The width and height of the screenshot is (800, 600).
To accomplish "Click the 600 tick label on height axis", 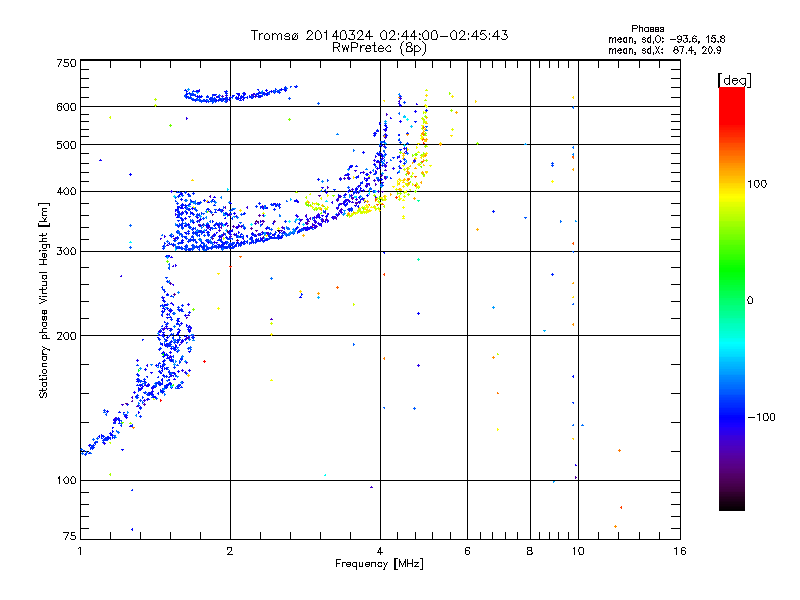I will coord(66,107).
